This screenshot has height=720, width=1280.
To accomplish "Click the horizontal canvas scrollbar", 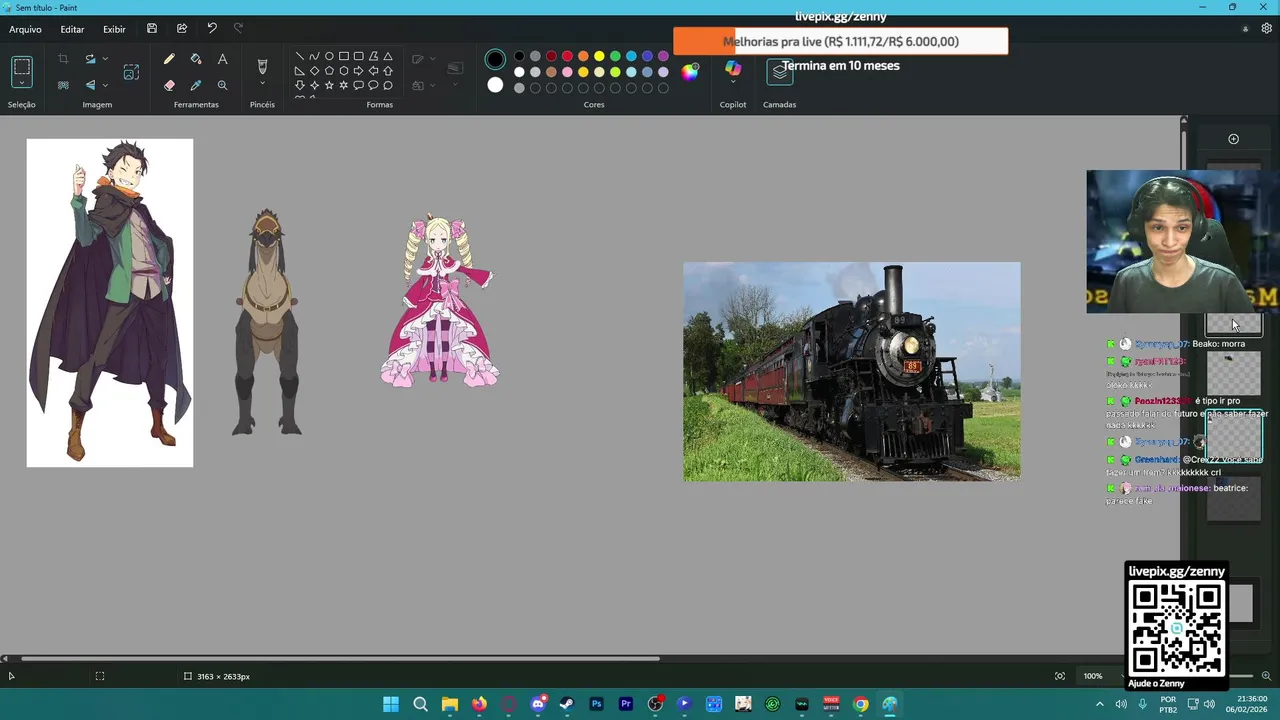I will 340,658.
